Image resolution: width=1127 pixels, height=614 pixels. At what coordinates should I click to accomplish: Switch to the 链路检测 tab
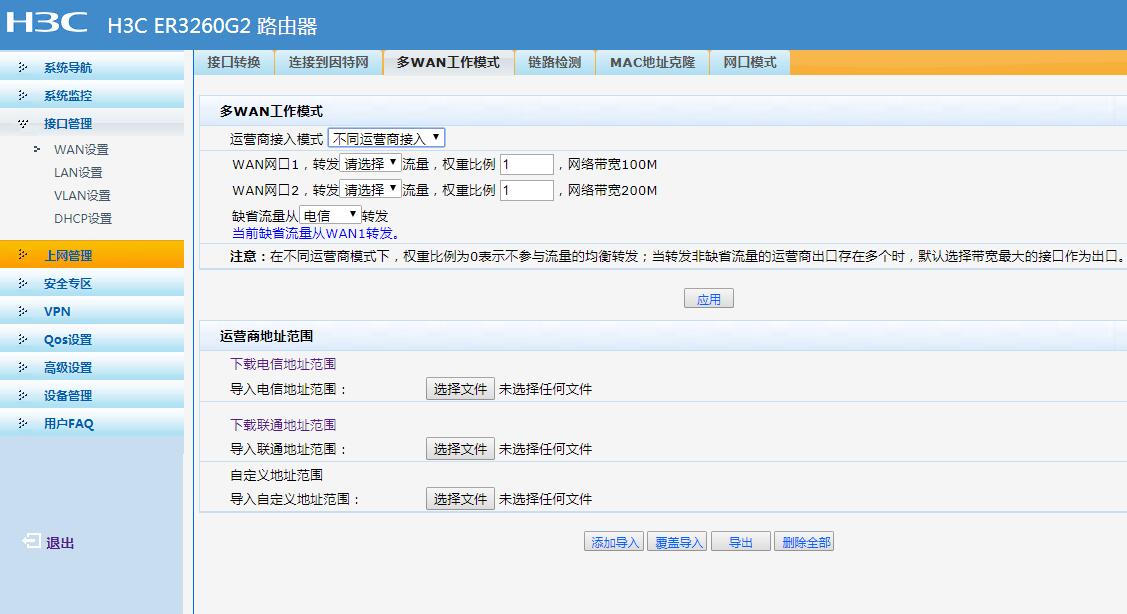pos(554,63)
